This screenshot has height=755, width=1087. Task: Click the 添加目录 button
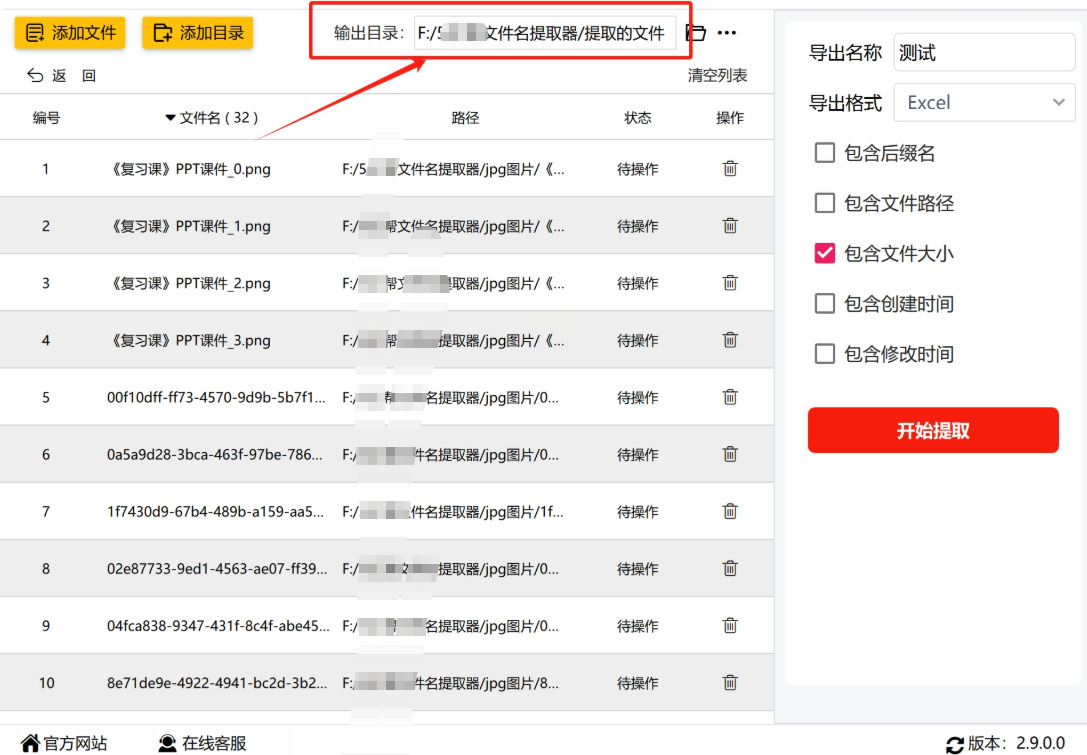(x=198, y=33)
